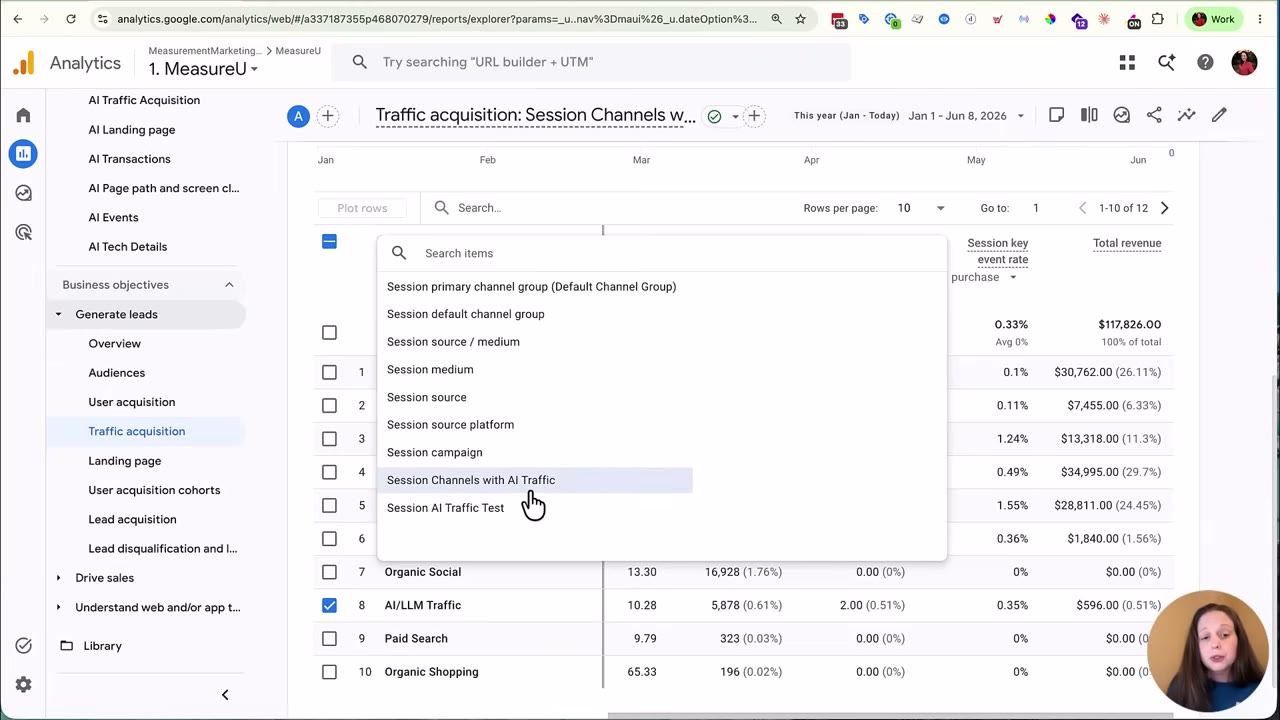Screen dimensions: 1280x720
Task: Sort by Total revenue column header
Action: coord(1127,243)
